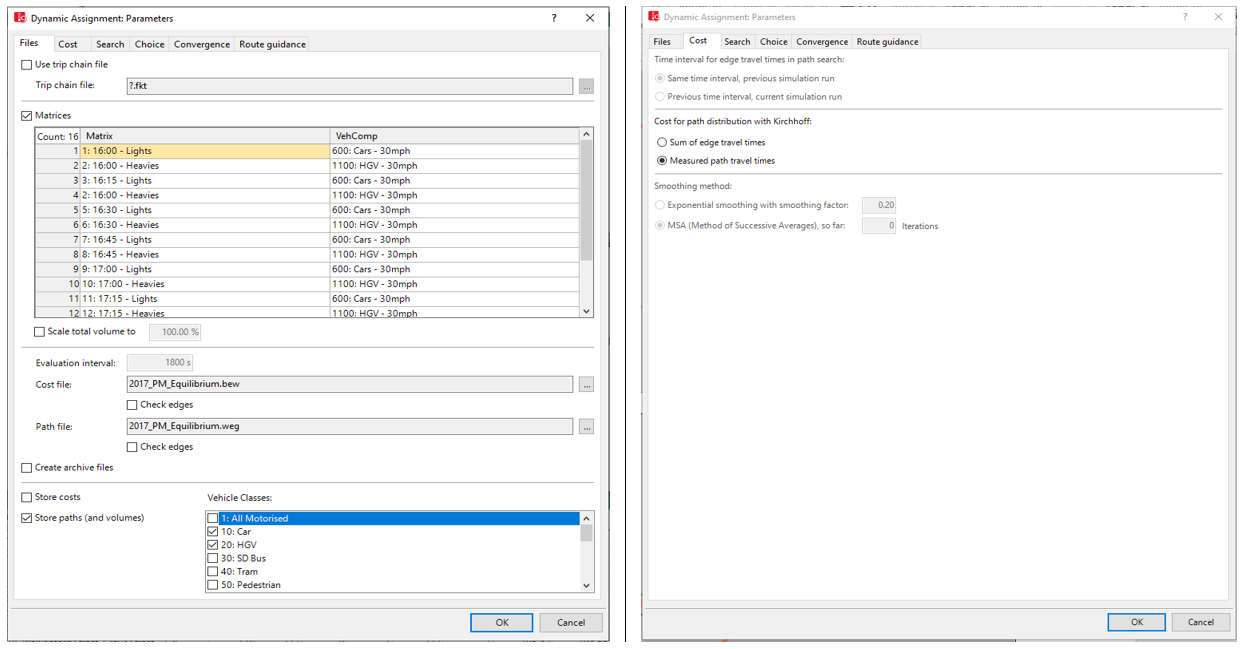
Task: Open Route guidance tab in left window
Action: 272,44
